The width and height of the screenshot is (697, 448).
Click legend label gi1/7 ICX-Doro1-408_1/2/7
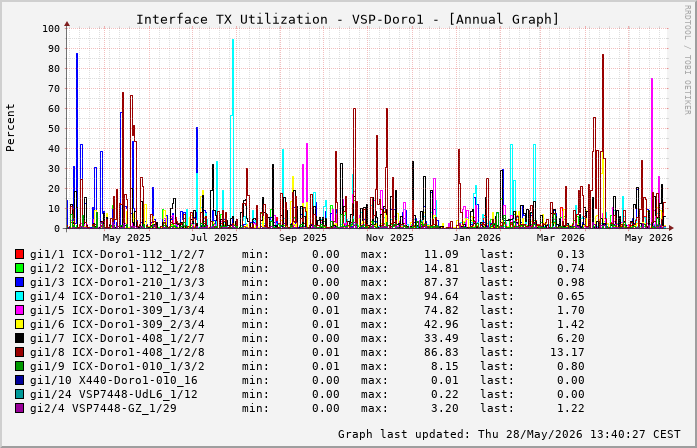(x=117, y=338)
